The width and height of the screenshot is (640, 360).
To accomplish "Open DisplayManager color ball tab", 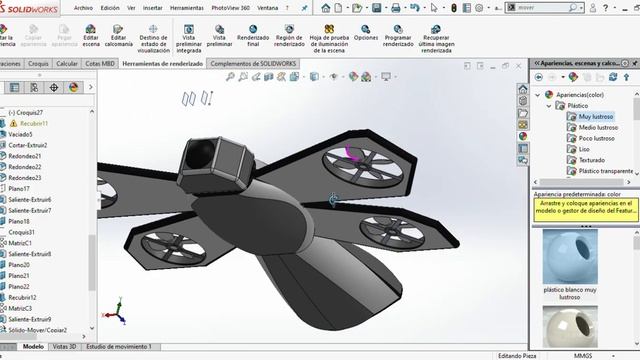I will [73, 87].
